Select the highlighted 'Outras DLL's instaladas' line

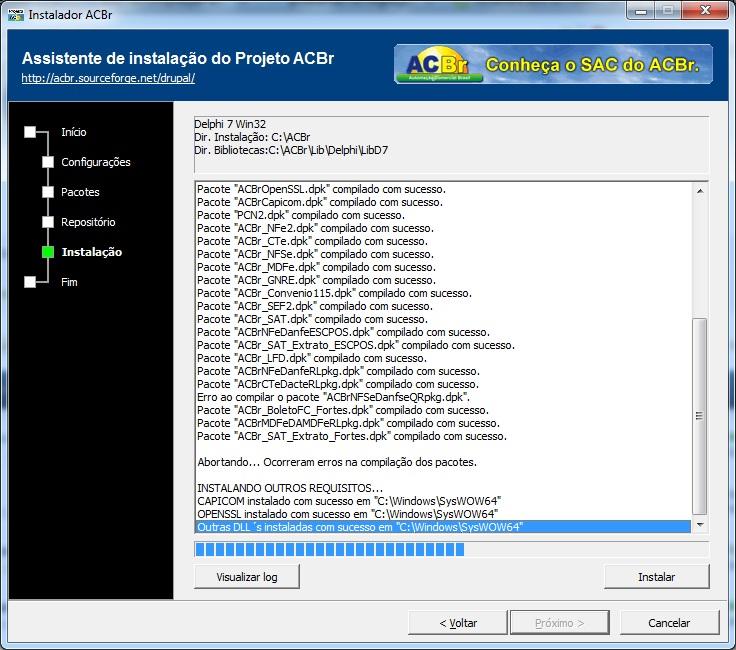[x=443, y=527]
